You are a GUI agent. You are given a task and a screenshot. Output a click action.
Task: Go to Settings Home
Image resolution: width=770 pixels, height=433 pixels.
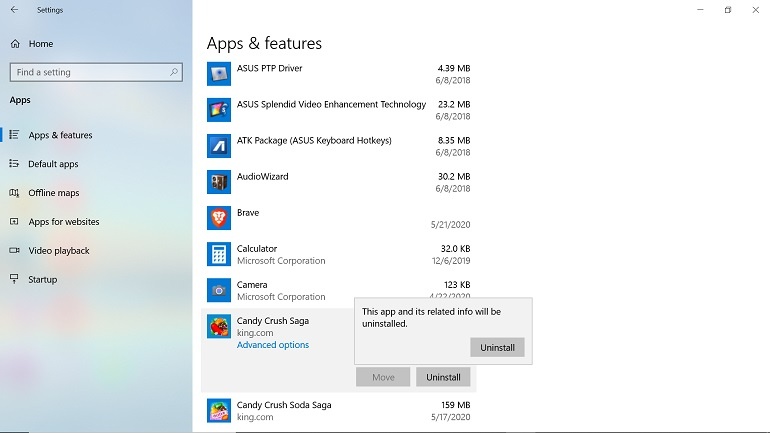tap(40, 44)
